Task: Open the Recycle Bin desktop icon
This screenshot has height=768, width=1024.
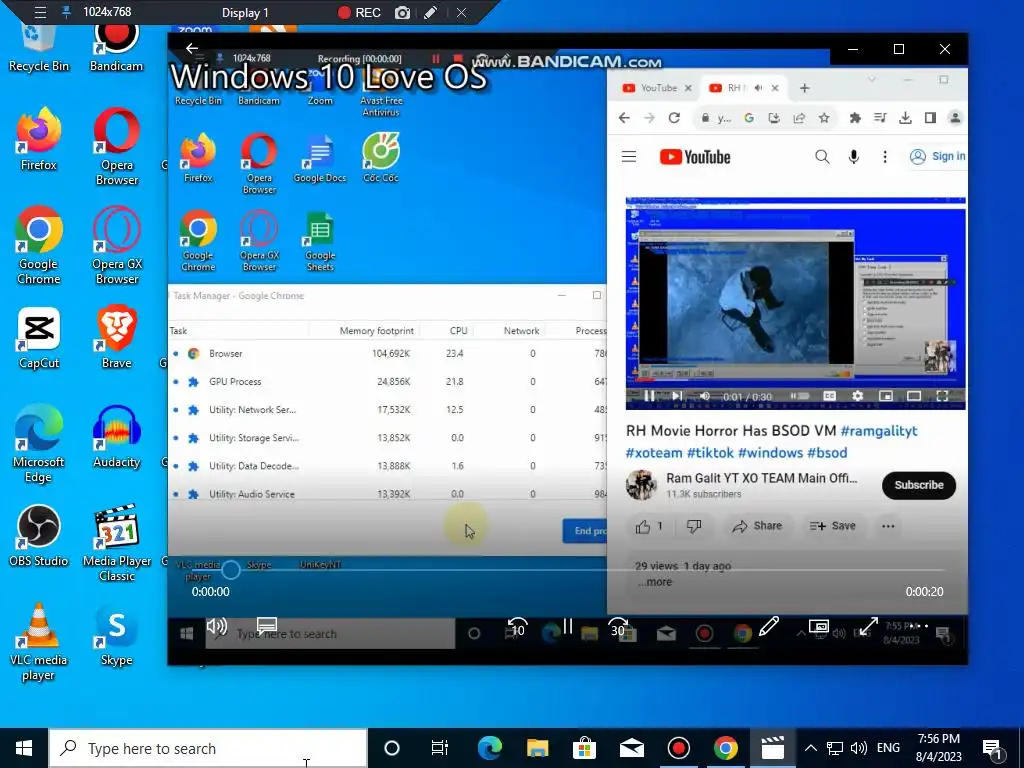Action: pos(39,48)
